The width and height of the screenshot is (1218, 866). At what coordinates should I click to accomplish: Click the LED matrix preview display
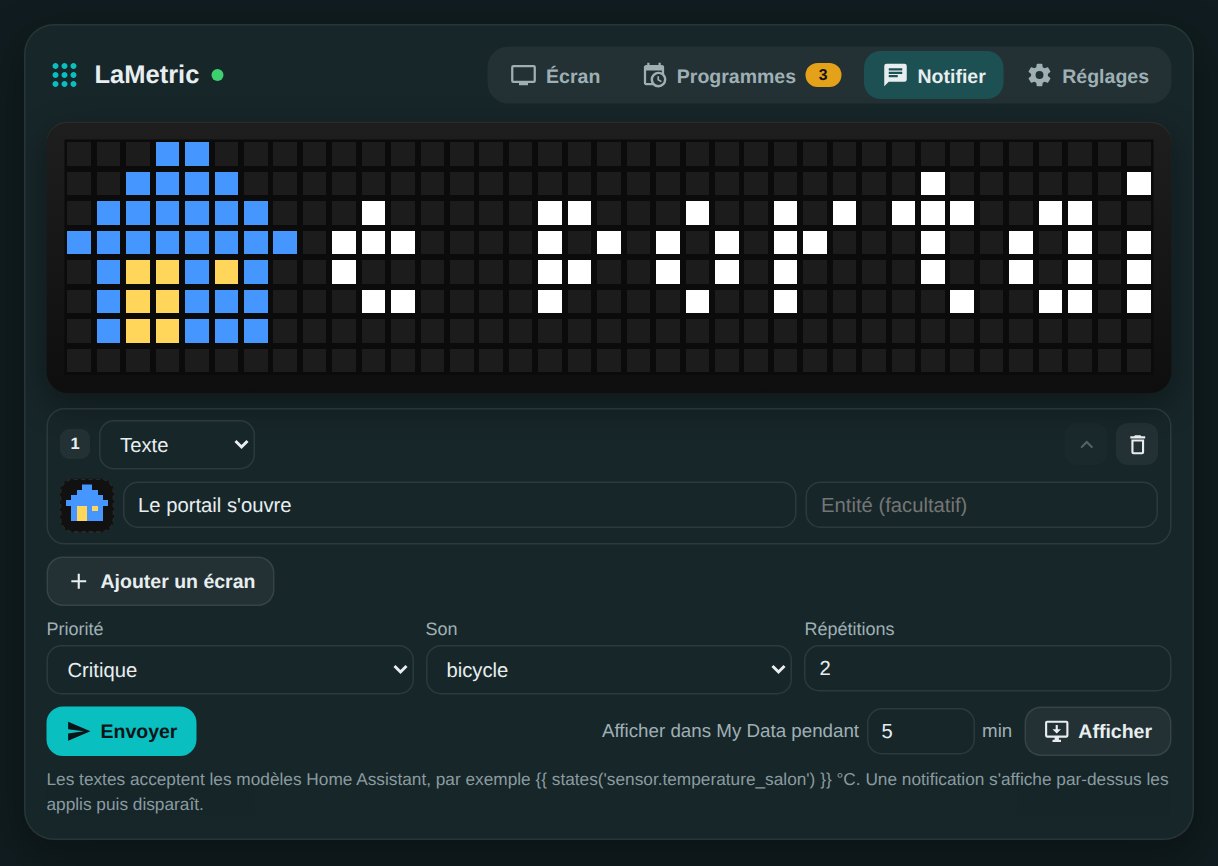pyautogui.click(x=609, y=257)
